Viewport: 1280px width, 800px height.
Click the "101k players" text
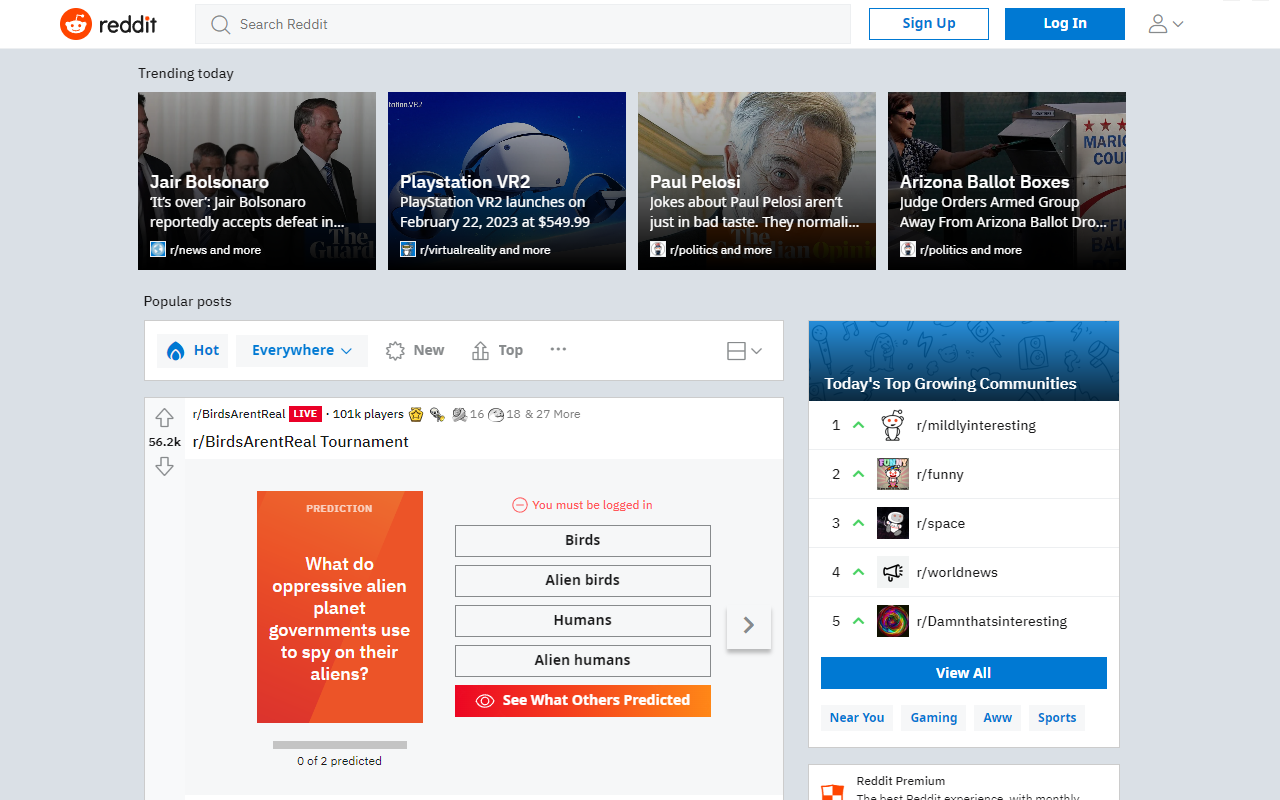(x=368, y=414)
